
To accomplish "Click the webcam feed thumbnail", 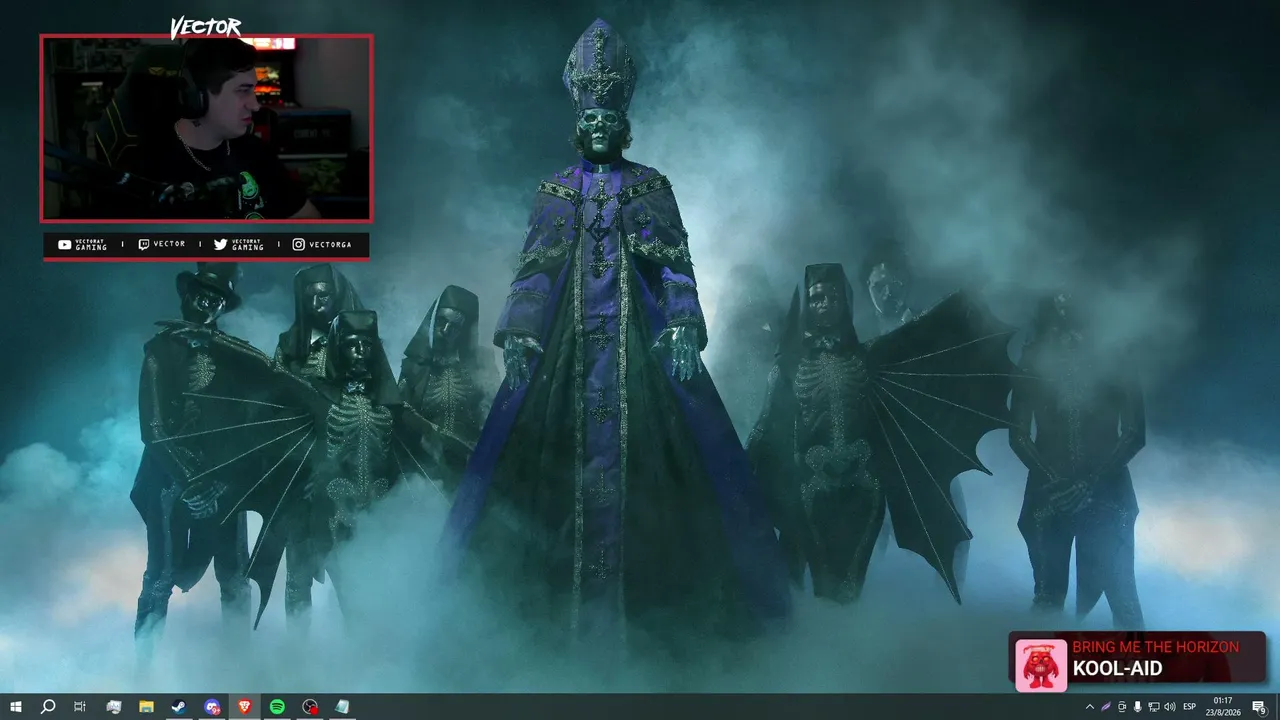I will pyautogui.click(x=206, y=128).
